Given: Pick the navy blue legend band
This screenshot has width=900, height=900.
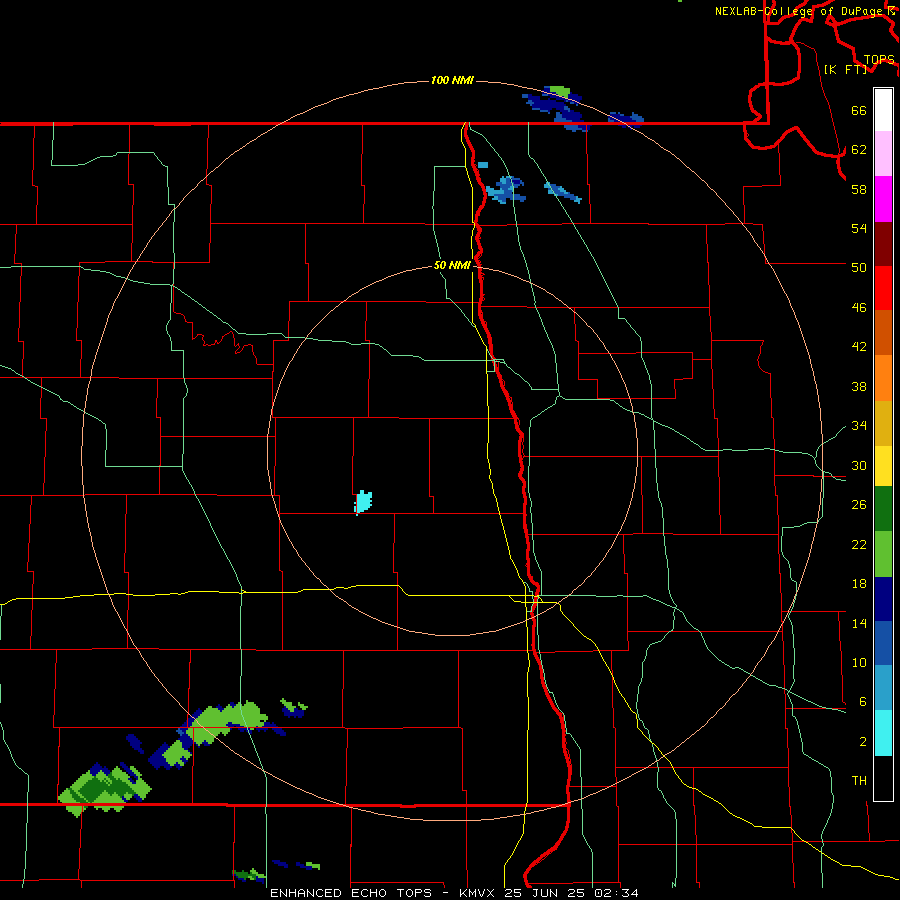Looking at the screenshot, I should pos(883,599).
